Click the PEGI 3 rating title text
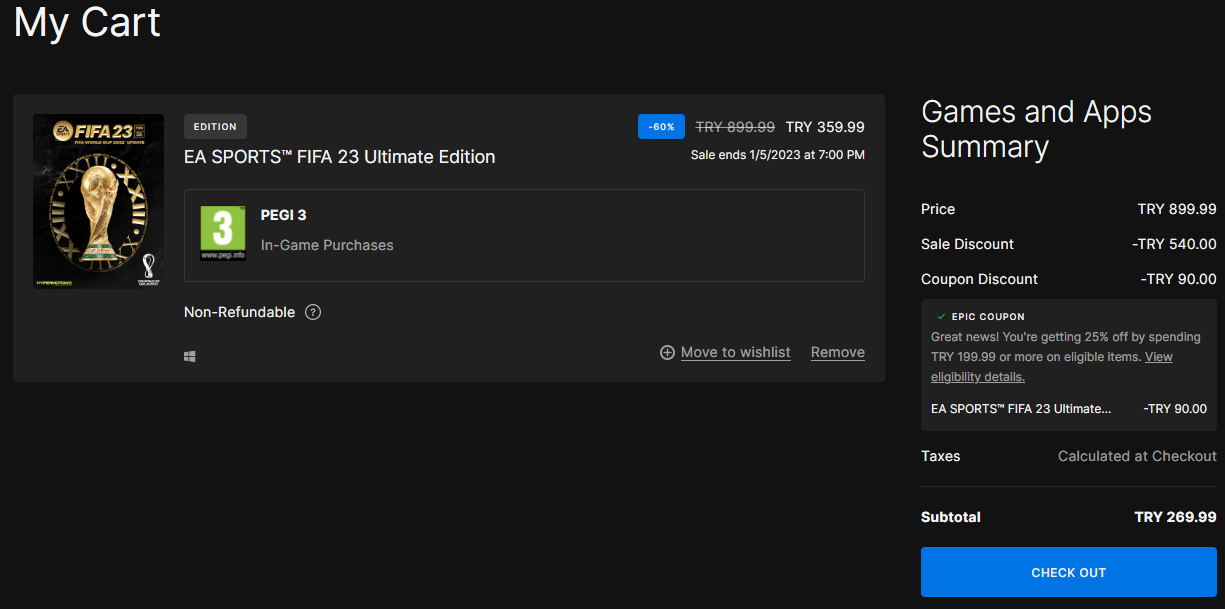 [x=284, y=215]
